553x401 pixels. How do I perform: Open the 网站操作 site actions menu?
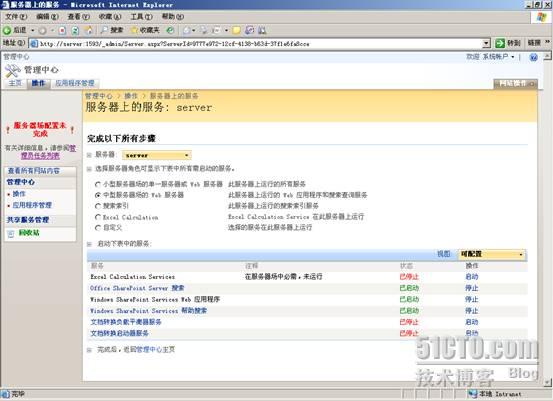515,84
